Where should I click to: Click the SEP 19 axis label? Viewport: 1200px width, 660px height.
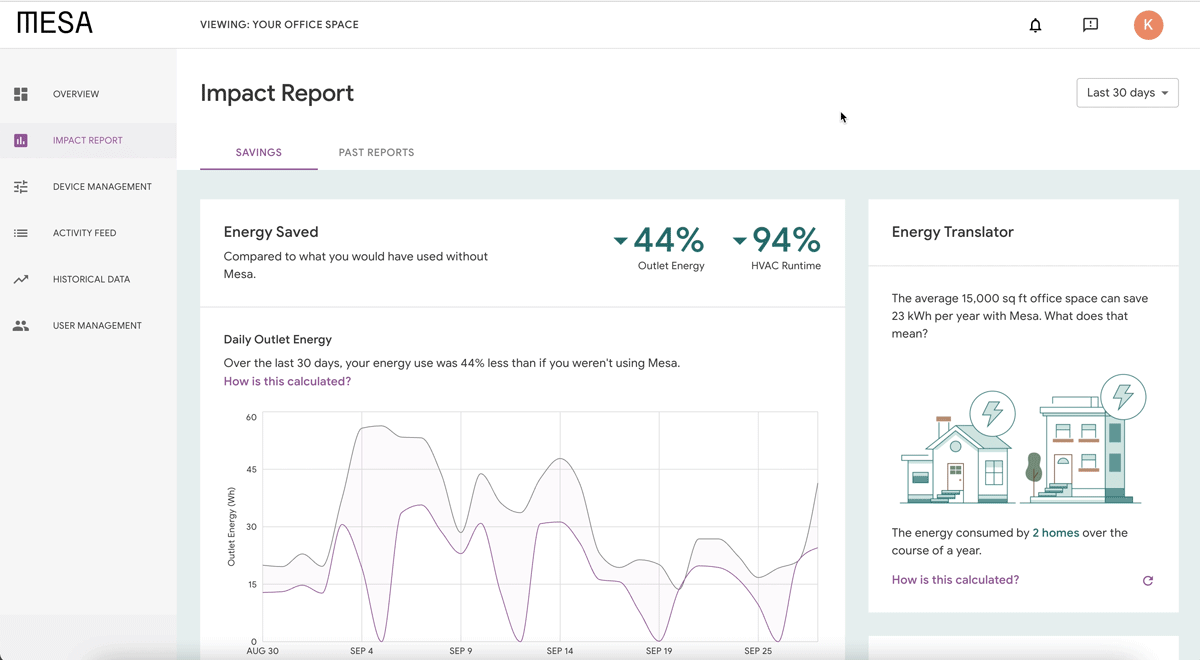point(659,651)
